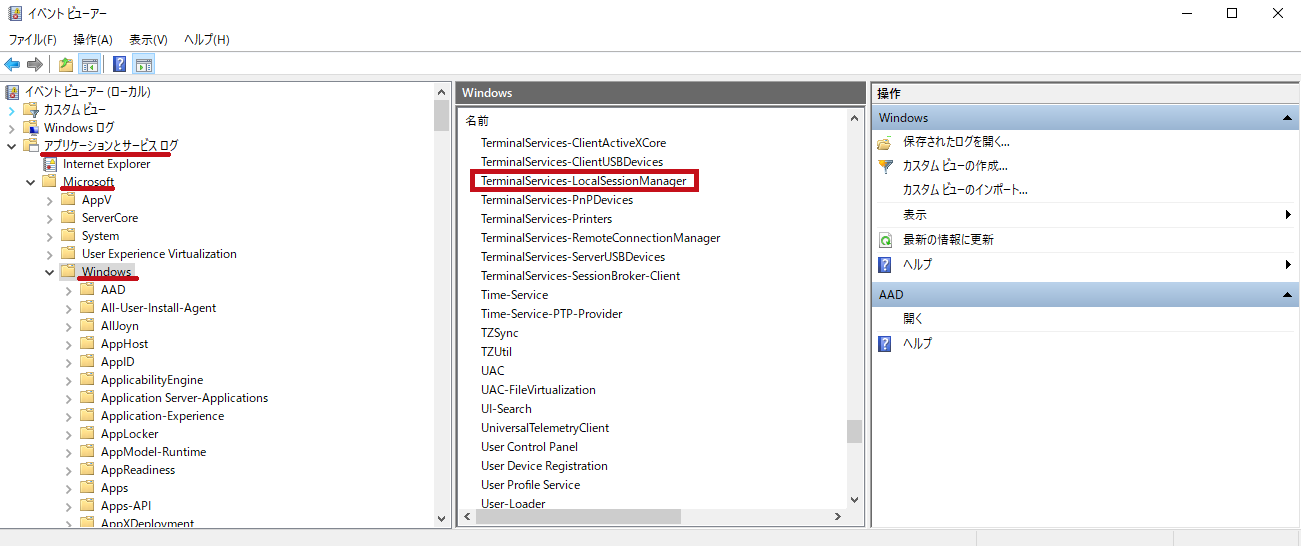Select UniversalTelemetryClient entry
1301x546 pixels.
click(545, 428)
